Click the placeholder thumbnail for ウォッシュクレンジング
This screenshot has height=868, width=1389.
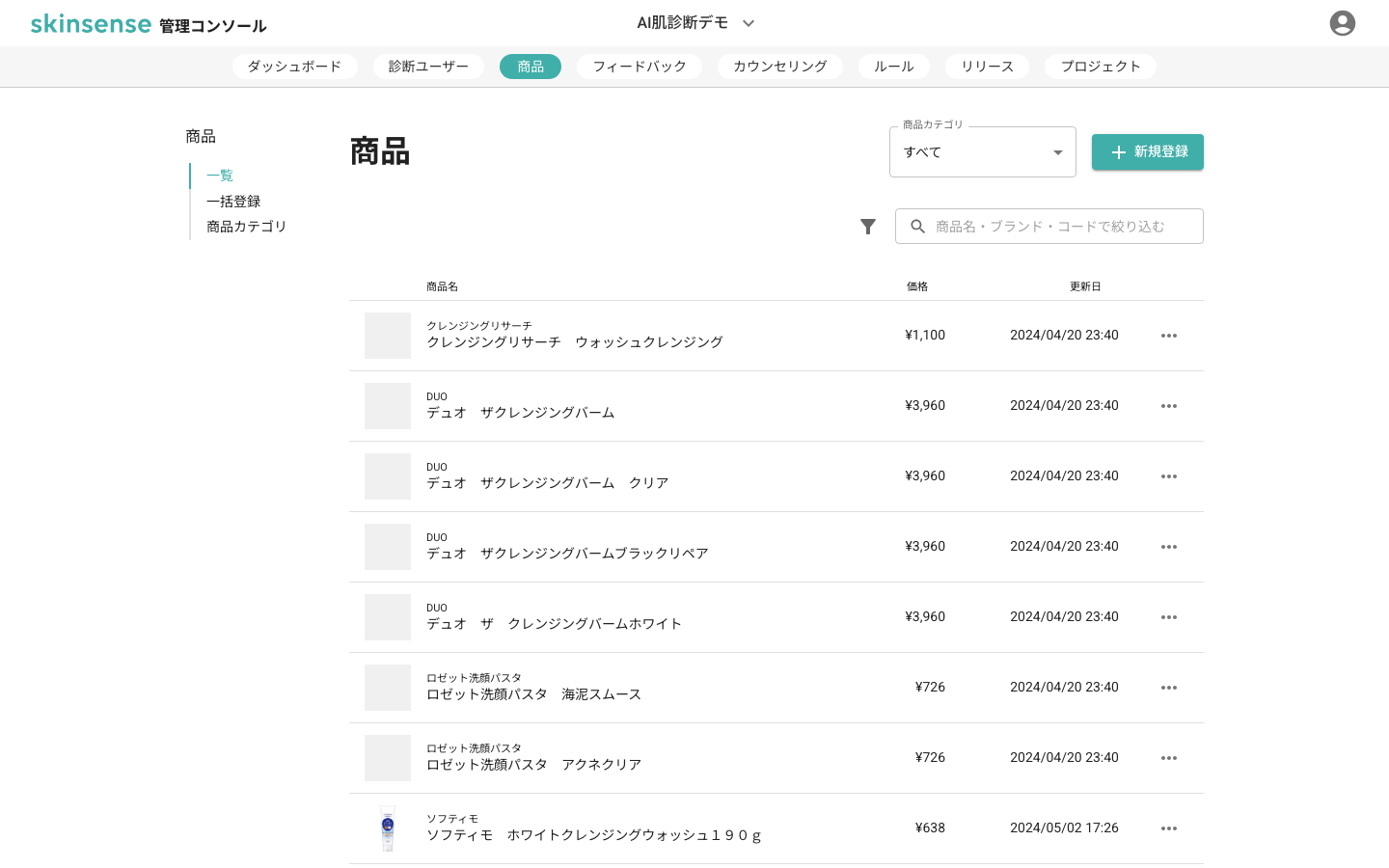point(388,336)
